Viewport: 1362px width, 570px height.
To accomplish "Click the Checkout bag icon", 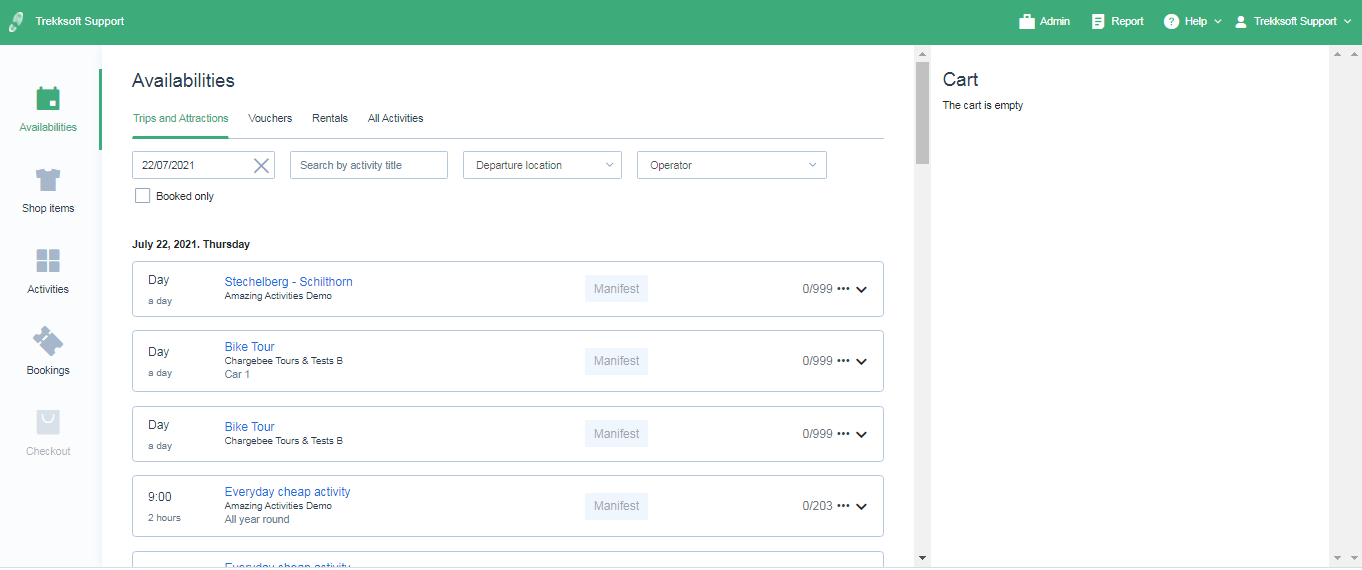I will point(48,422).
